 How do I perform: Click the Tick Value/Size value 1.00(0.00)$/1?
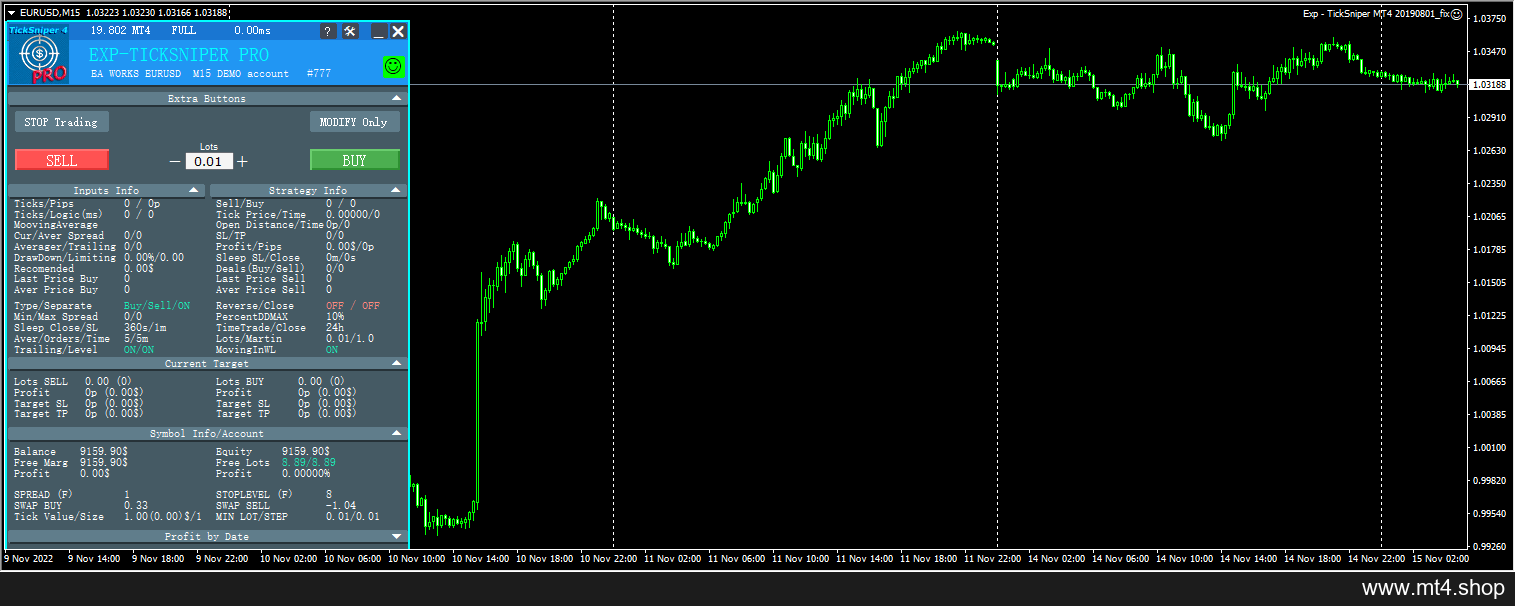point(164,517)
